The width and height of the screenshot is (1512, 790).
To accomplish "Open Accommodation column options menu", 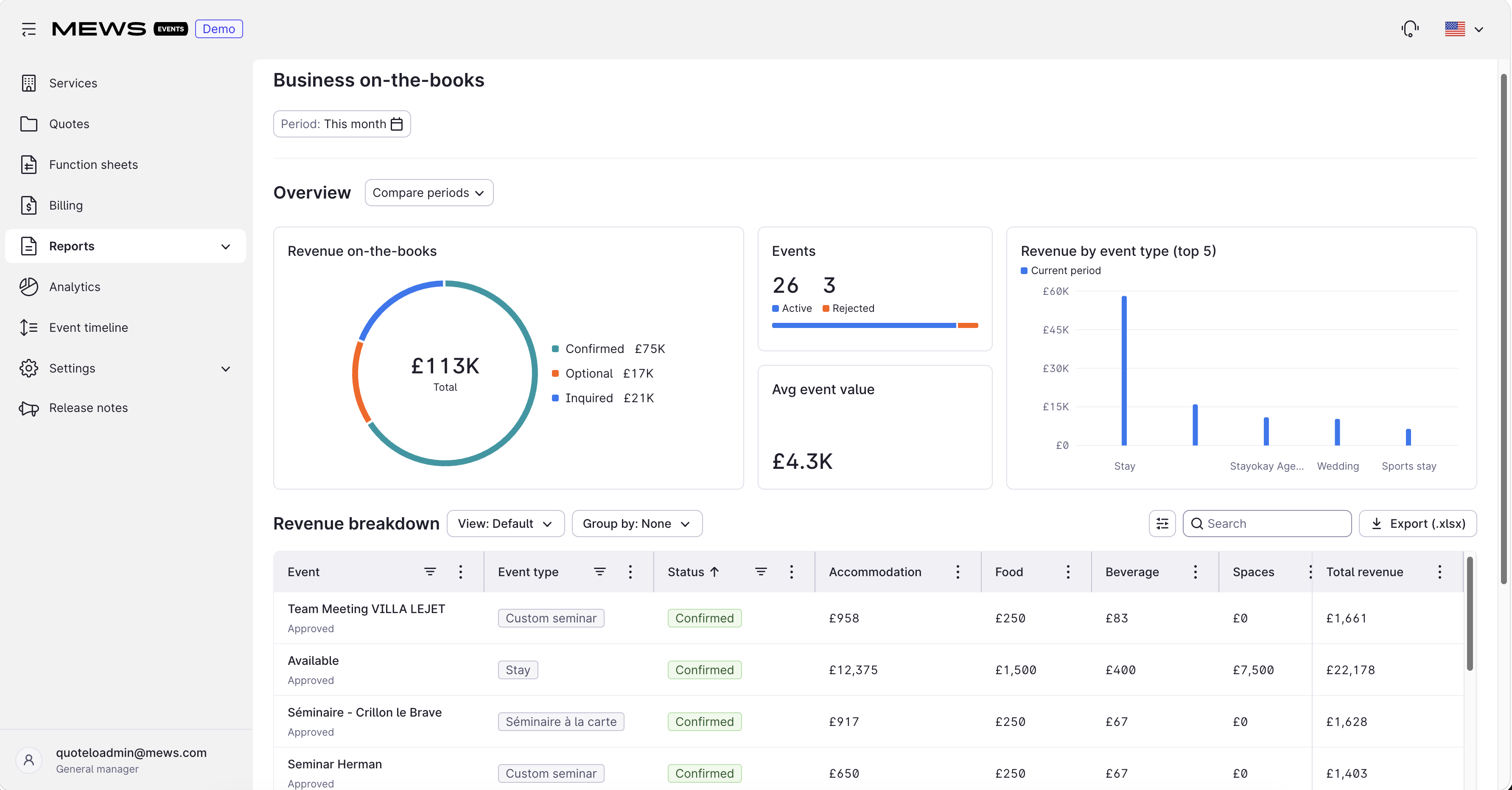I will click(x=958, y=571).
